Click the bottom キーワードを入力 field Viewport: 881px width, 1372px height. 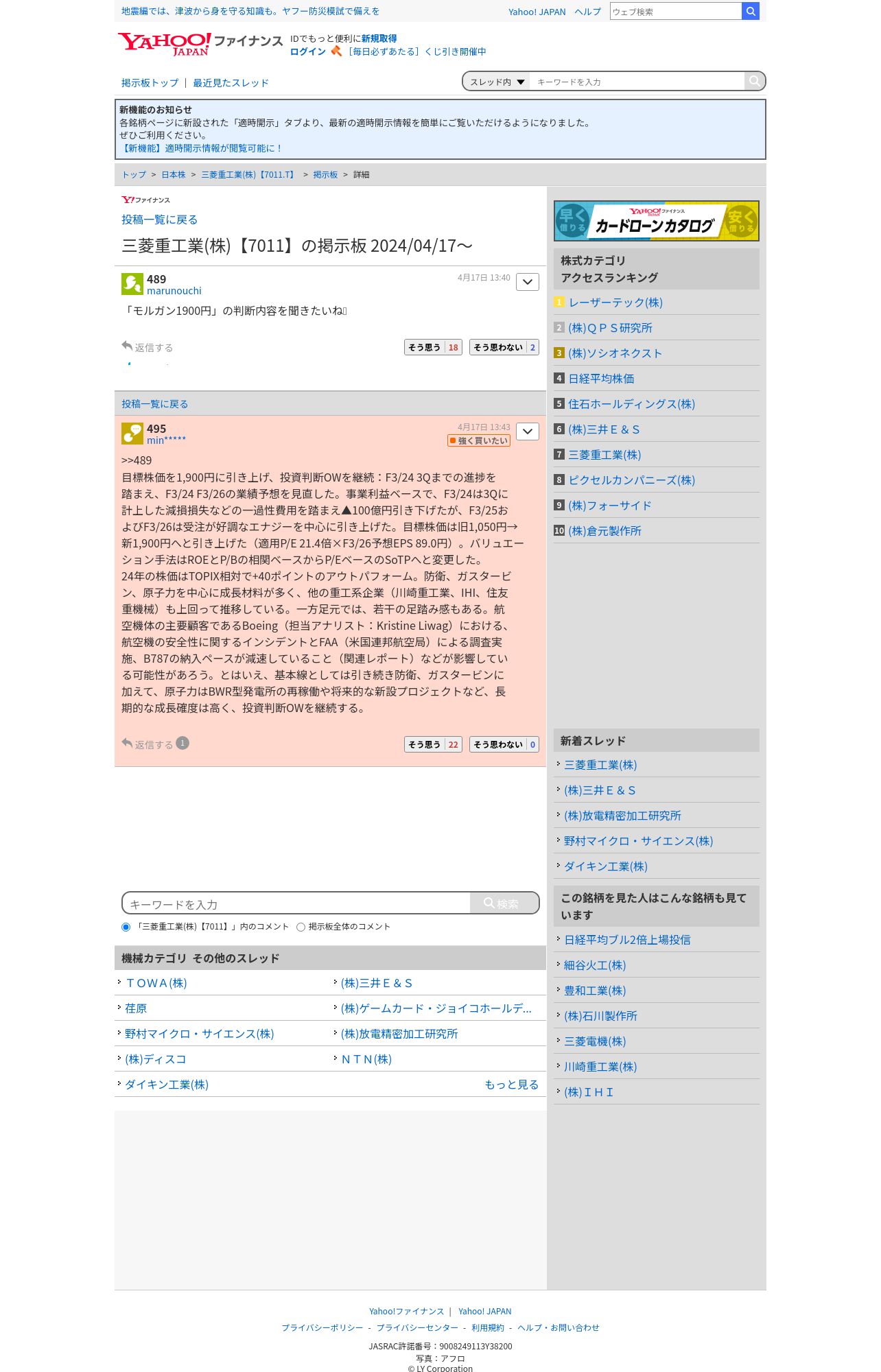pos(296,903)
